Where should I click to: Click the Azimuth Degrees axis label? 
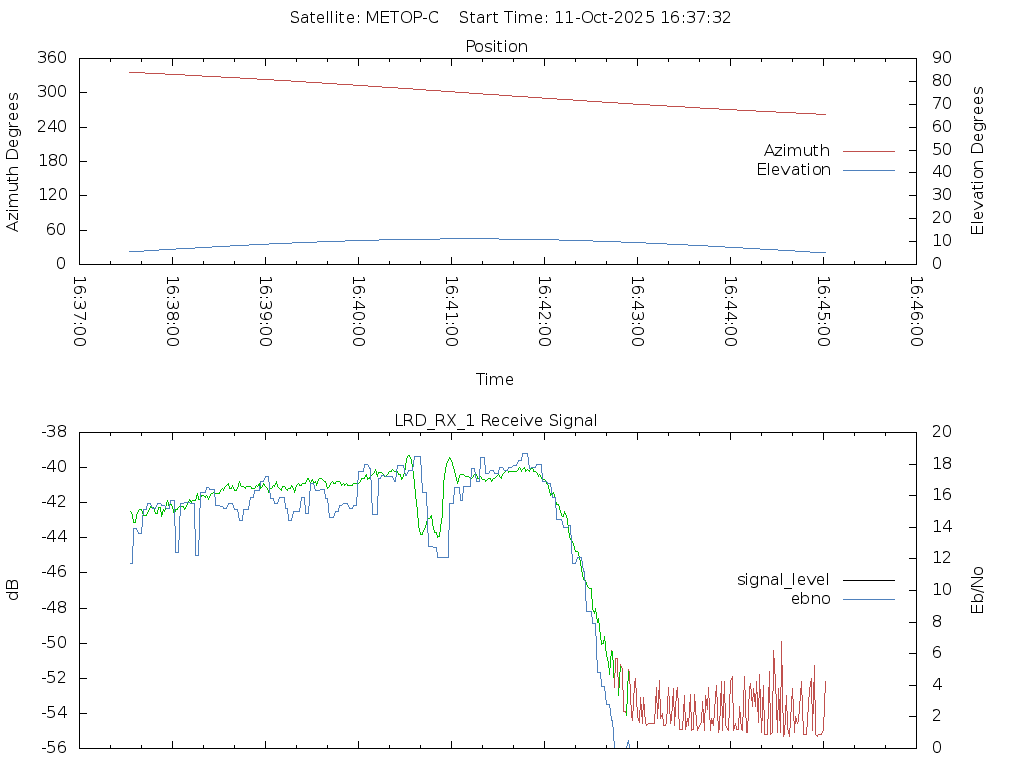pyautogui.click(x=13, y=161)
